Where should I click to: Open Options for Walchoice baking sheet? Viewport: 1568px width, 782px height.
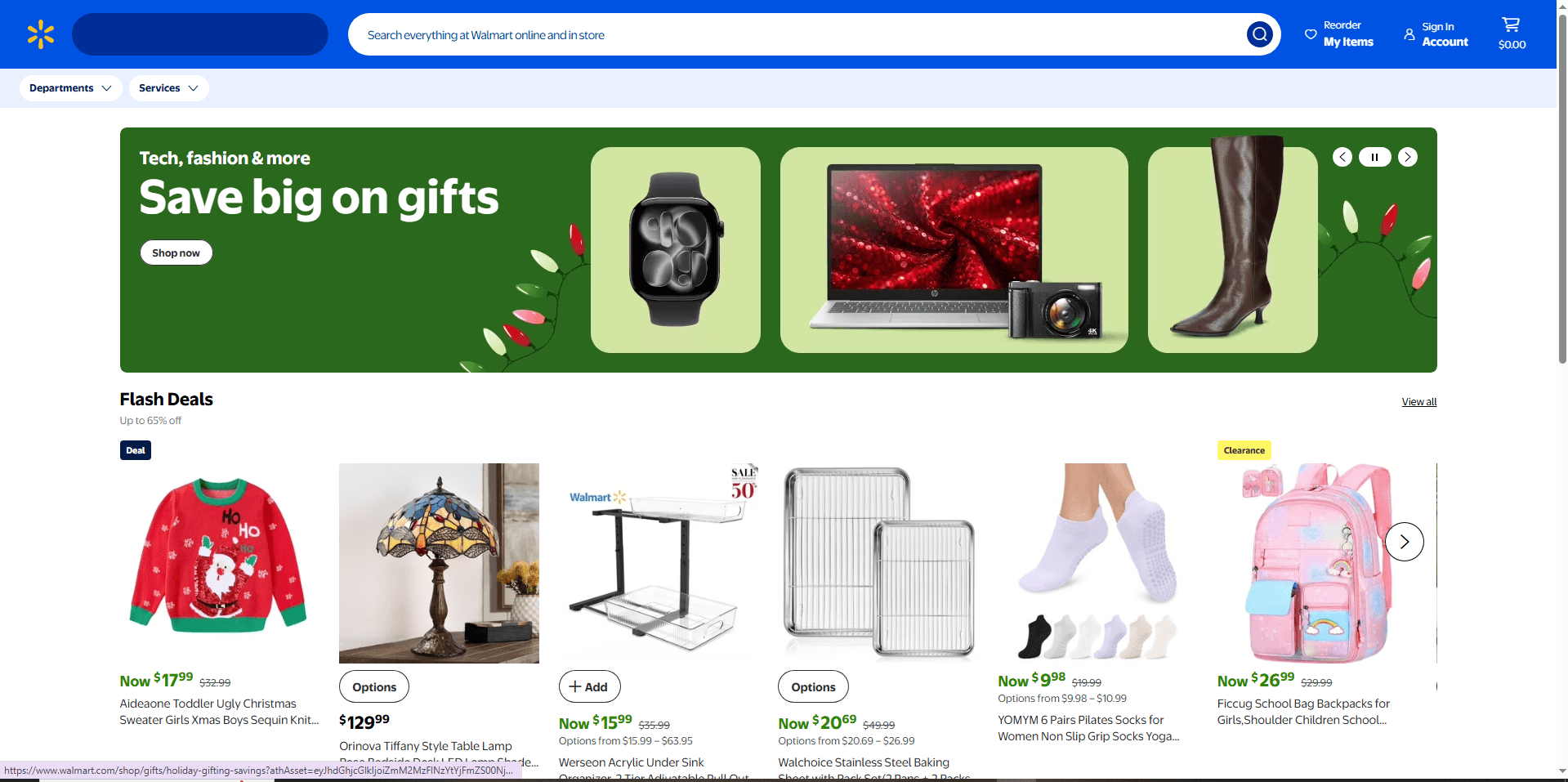click(813, 686)
